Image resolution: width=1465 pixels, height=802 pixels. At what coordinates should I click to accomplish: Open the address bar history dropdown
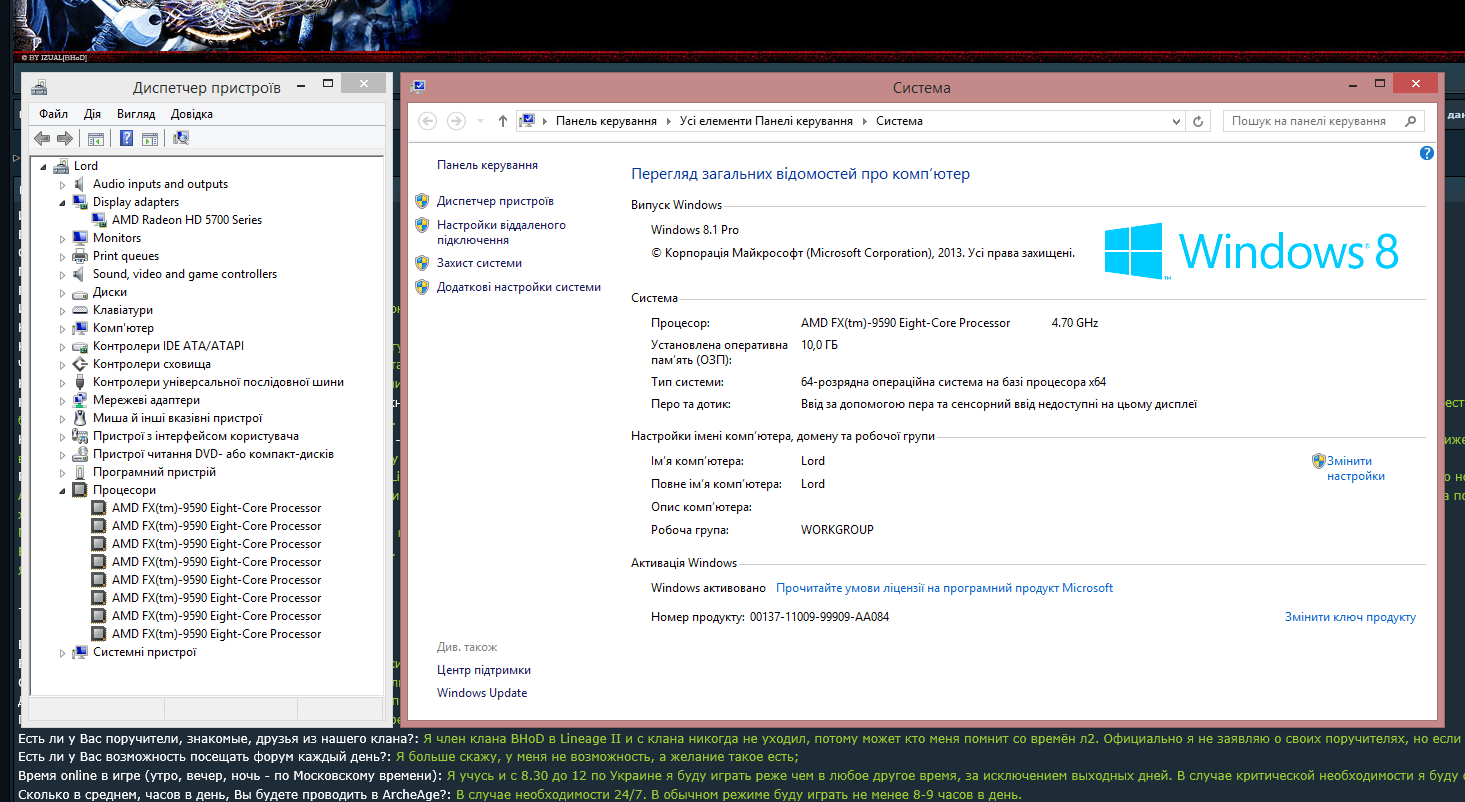coord(1176,121)
